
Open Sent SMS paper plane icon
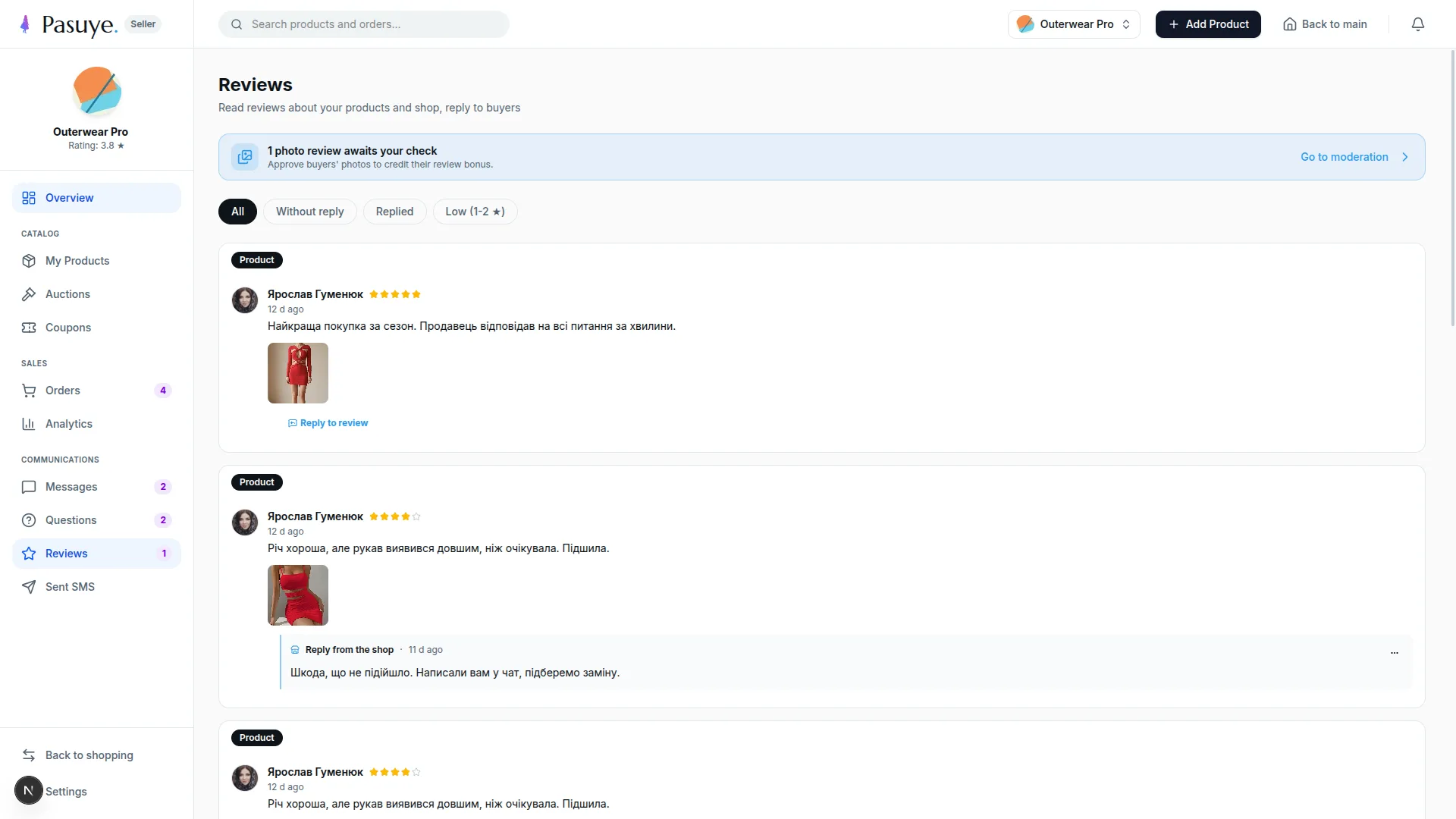[29, 587]
